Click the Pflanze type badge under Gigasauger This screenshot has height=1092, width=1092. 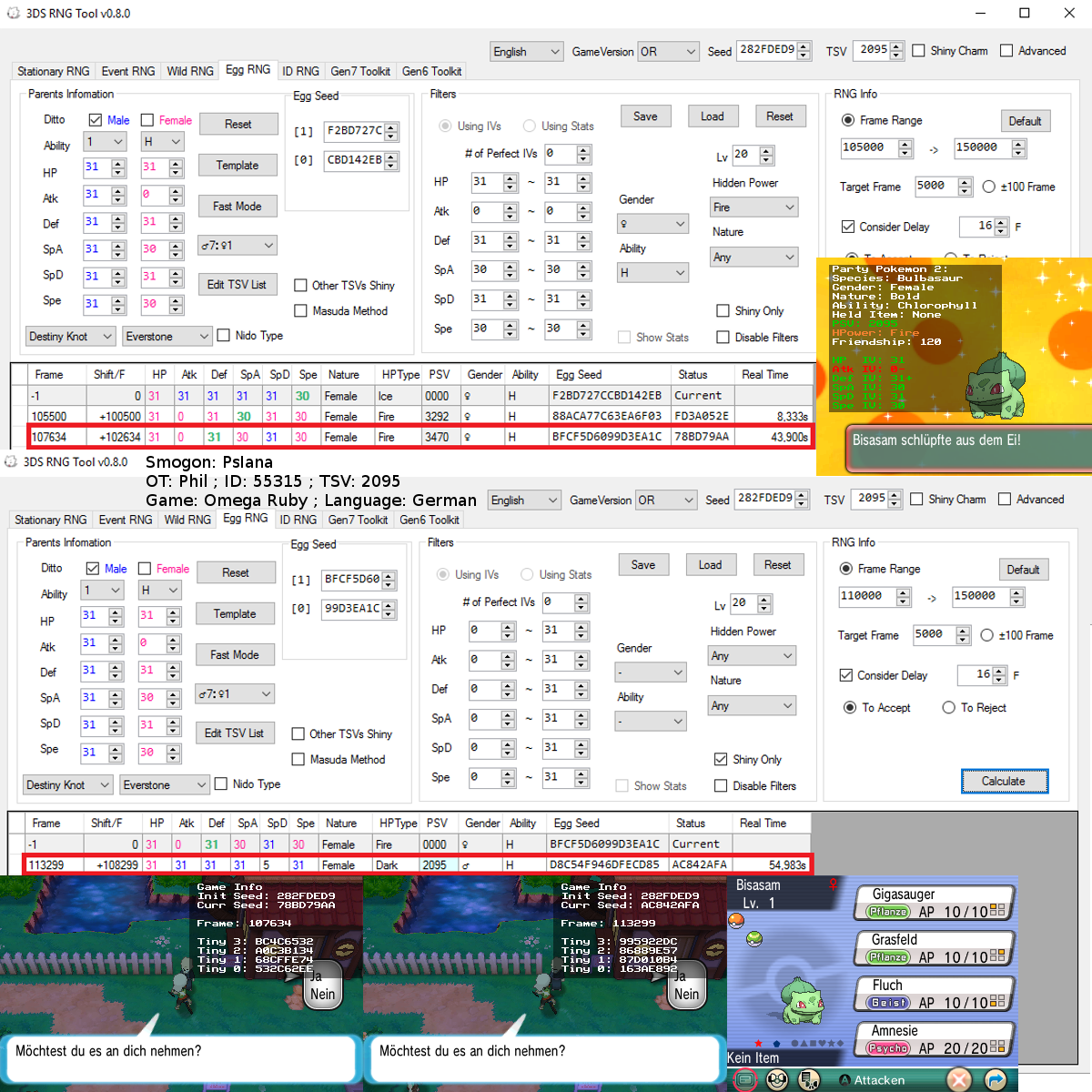(888, 912)
